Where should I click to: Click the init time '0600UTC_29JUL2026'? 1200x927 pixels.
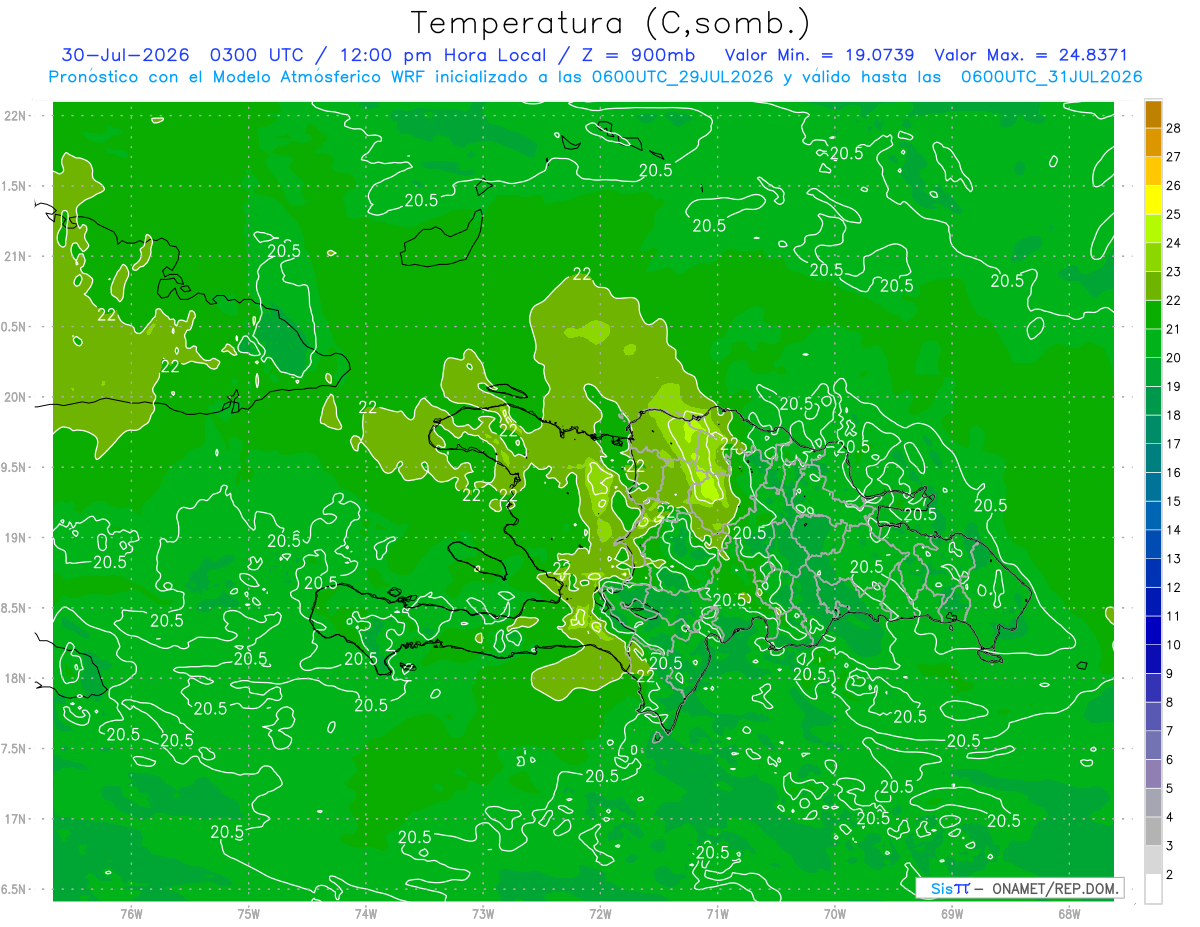click(681, 77)
